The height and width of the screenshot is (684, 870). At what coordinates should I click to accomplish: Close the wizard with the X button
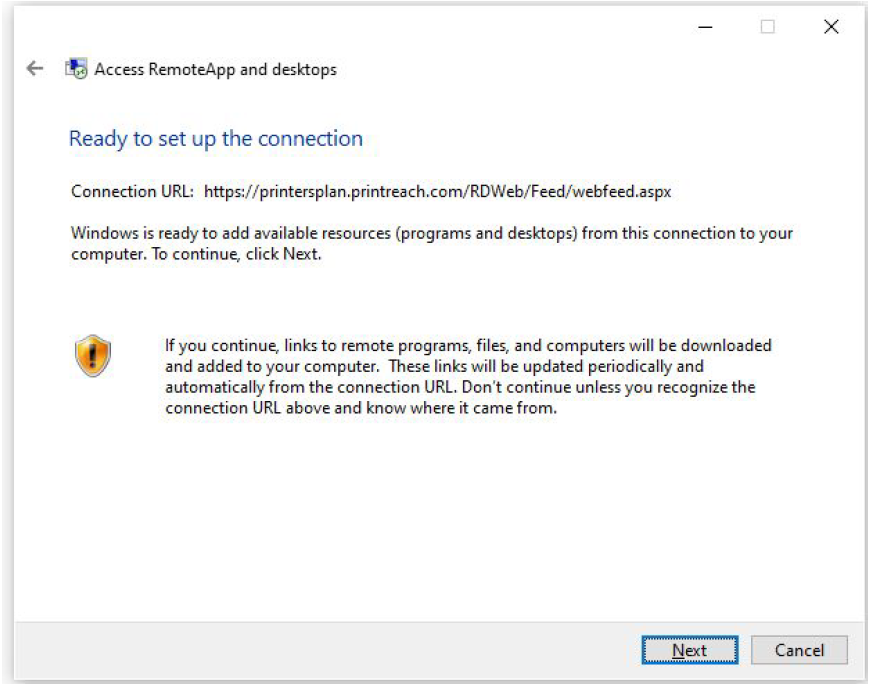tap(831, 27)
